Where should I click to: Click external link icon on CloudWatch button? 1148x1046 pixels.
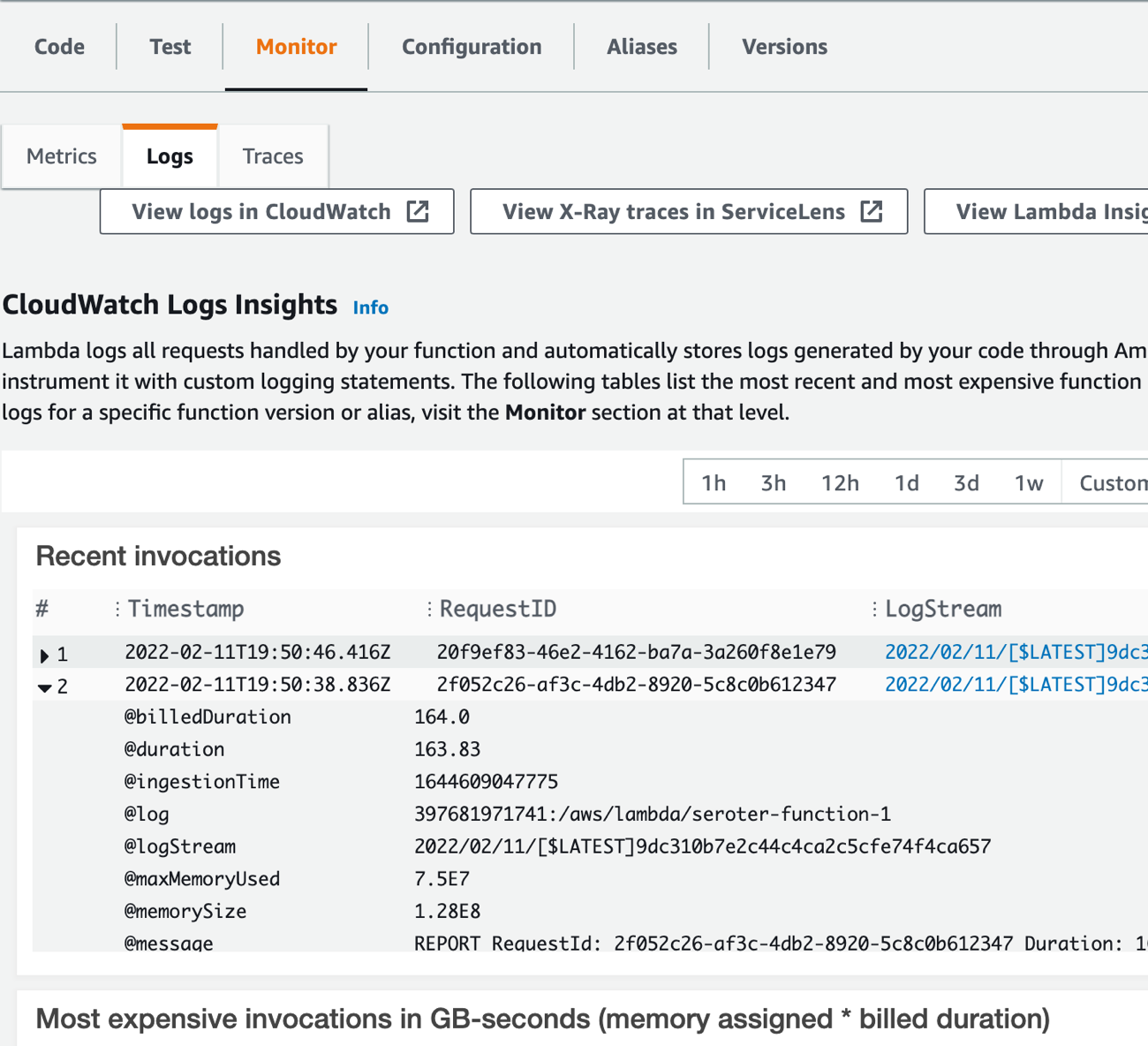418,212
